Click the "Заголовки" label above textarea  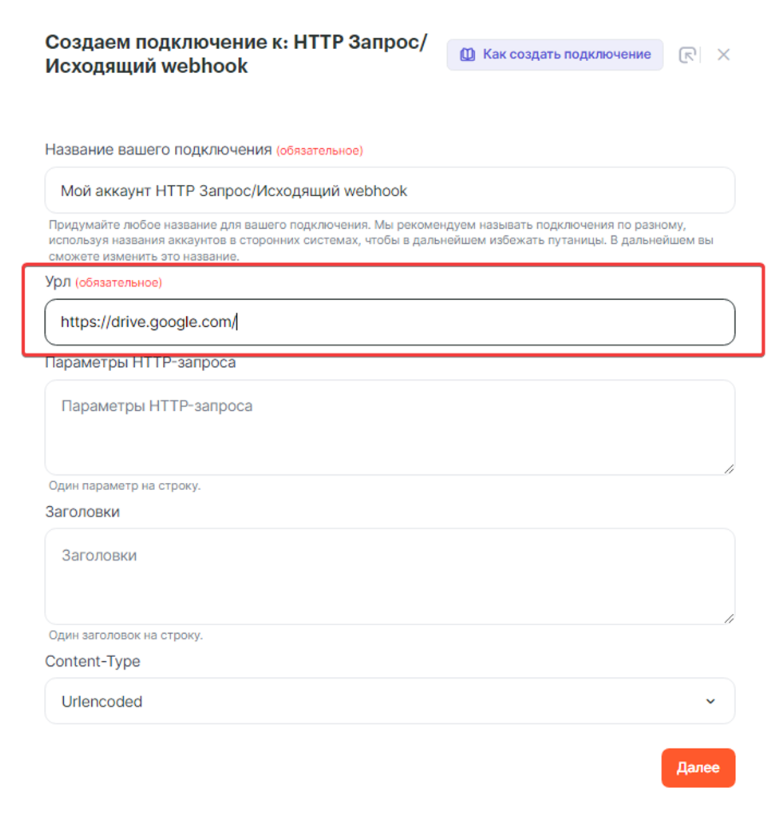point(83,511)
